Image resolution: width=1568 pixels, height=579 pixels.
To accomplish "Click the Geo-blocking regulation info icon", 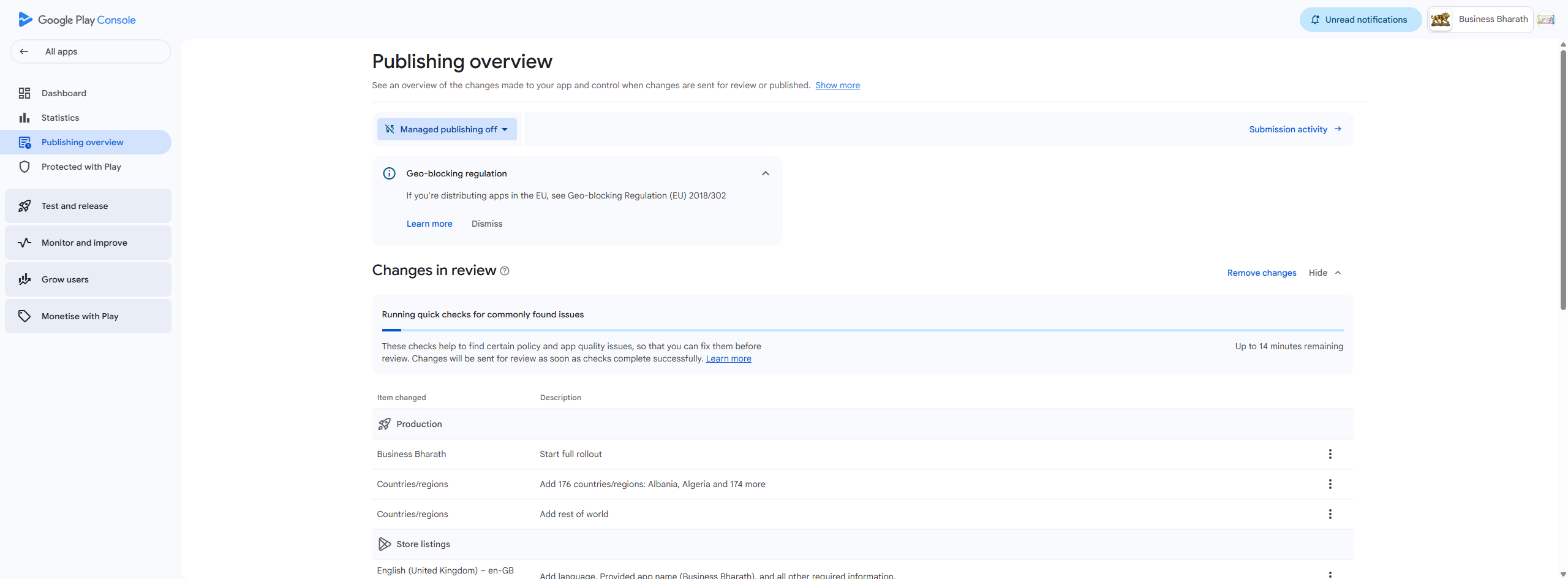I will coord(389,173).
